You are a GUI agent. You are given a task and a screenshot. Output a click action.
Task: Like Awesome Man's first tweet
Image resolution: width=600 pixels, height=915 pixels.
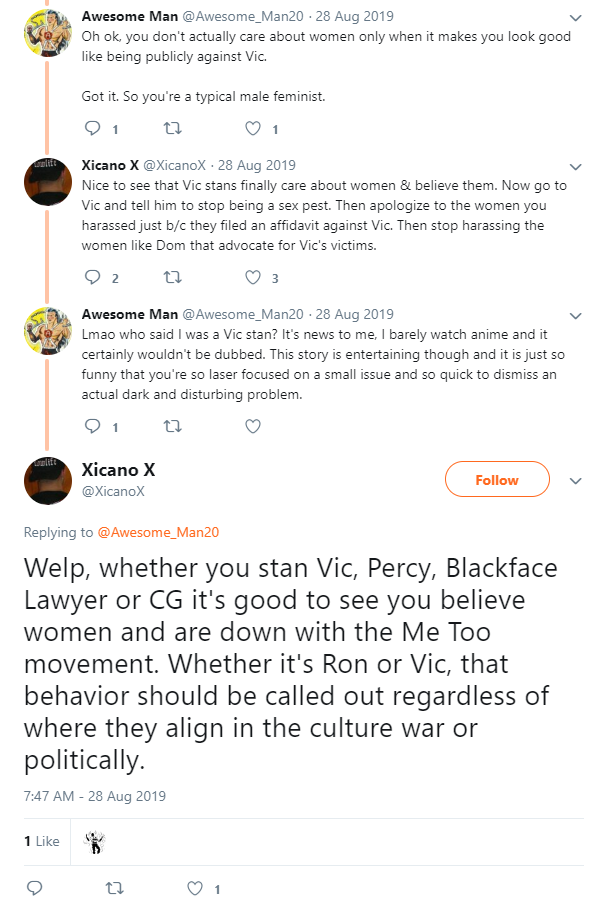coord(253,128)
